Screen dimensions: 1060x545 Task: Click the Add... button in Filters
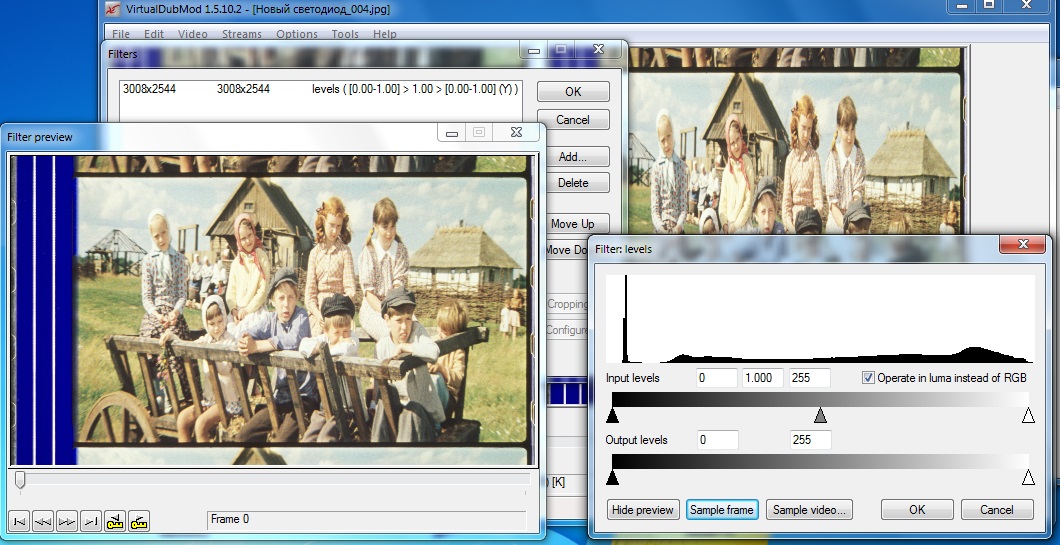pos(572,157)
